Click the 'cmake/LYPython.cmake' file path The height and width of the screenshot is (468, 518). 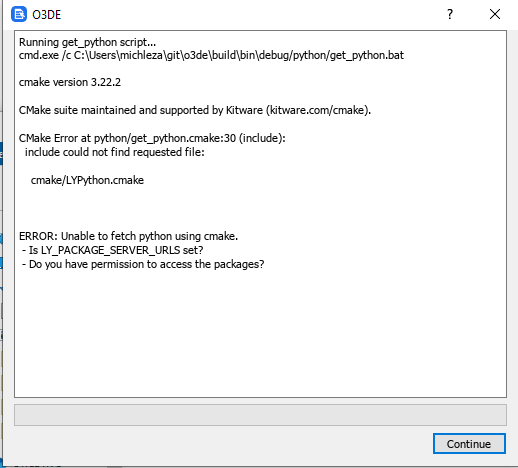(x=87, y=180)
